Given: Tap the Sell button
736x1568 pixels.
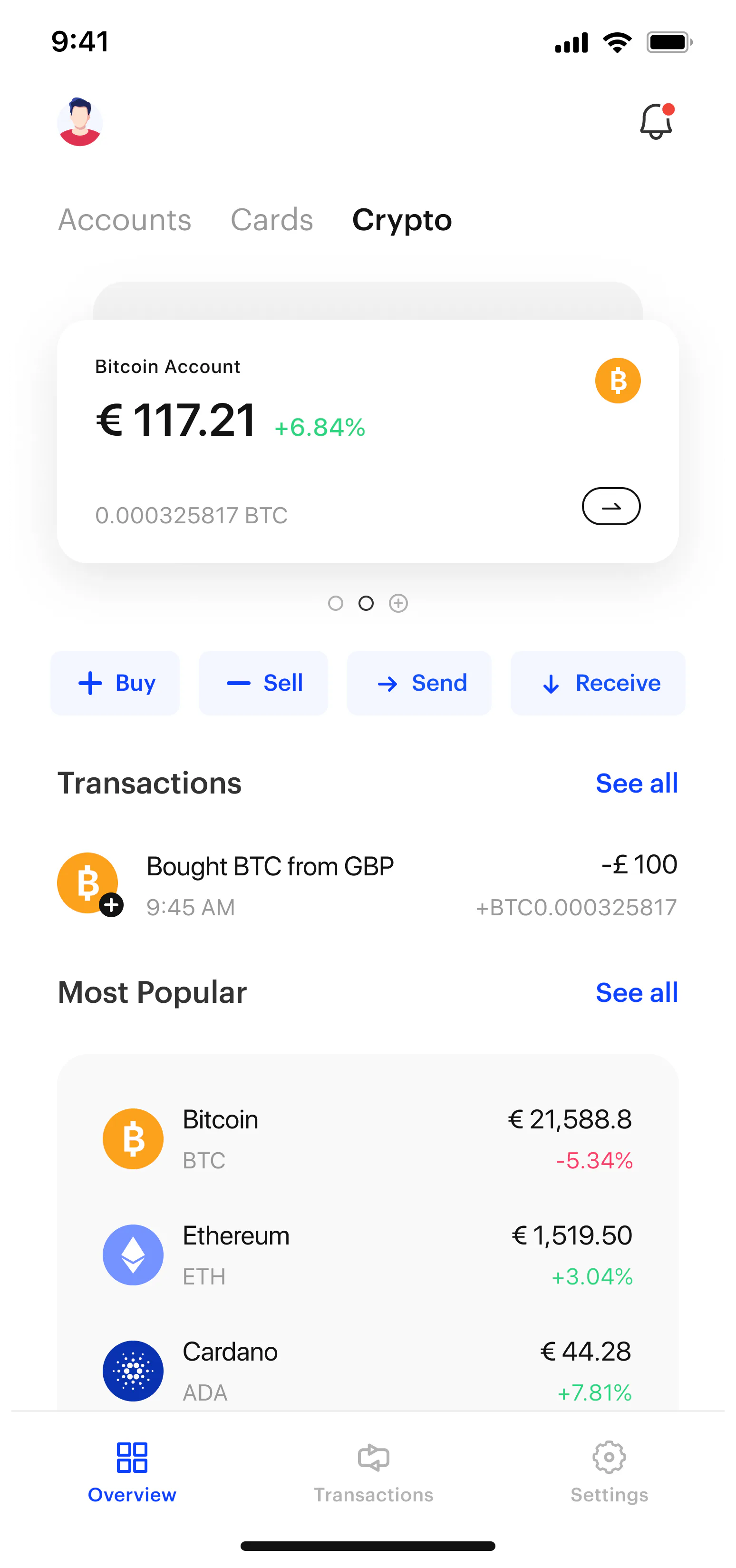Looking at the screenshot, I should tap(263, 683).
